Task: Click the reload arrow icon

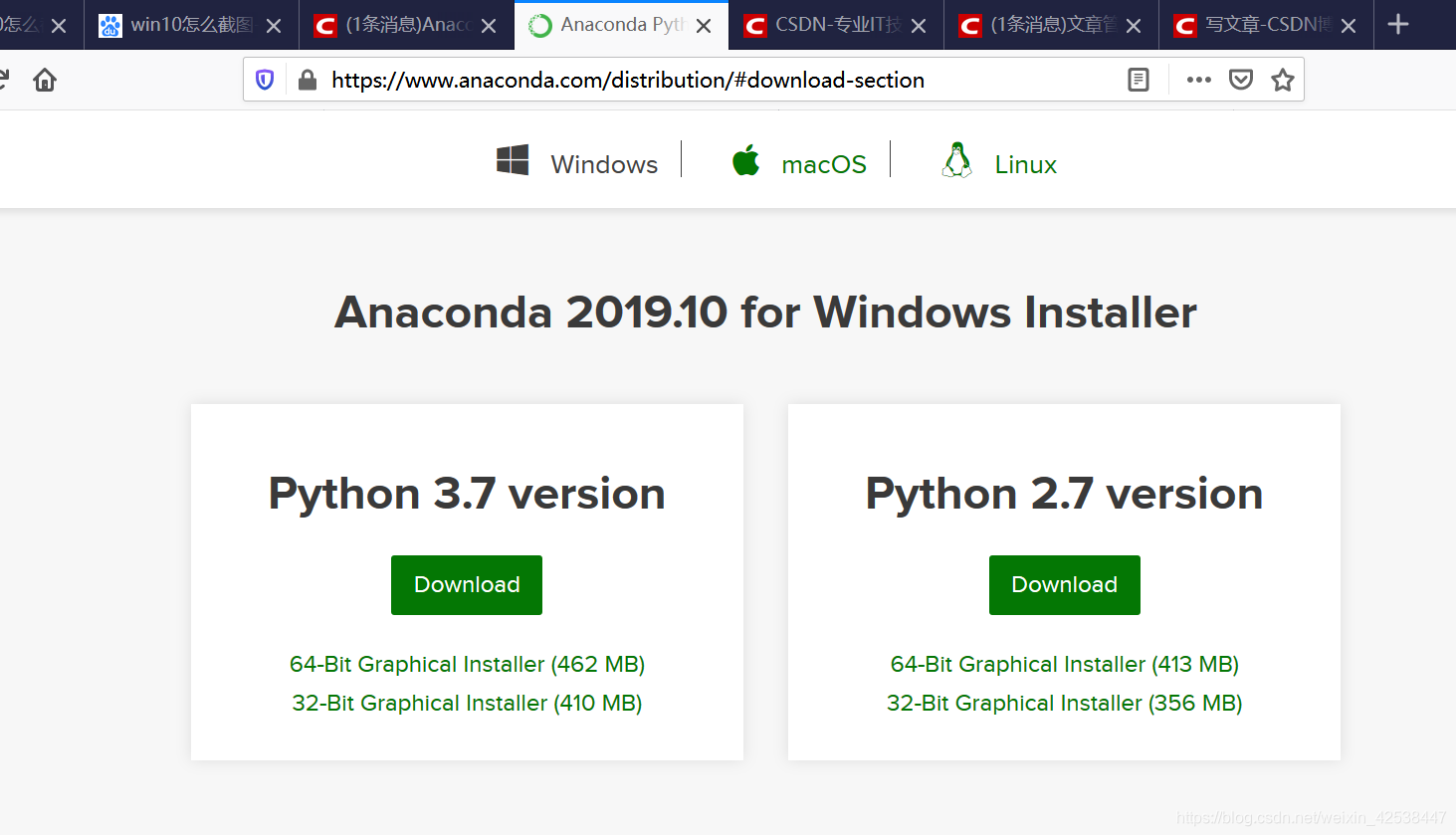Action: click(4, 80)
